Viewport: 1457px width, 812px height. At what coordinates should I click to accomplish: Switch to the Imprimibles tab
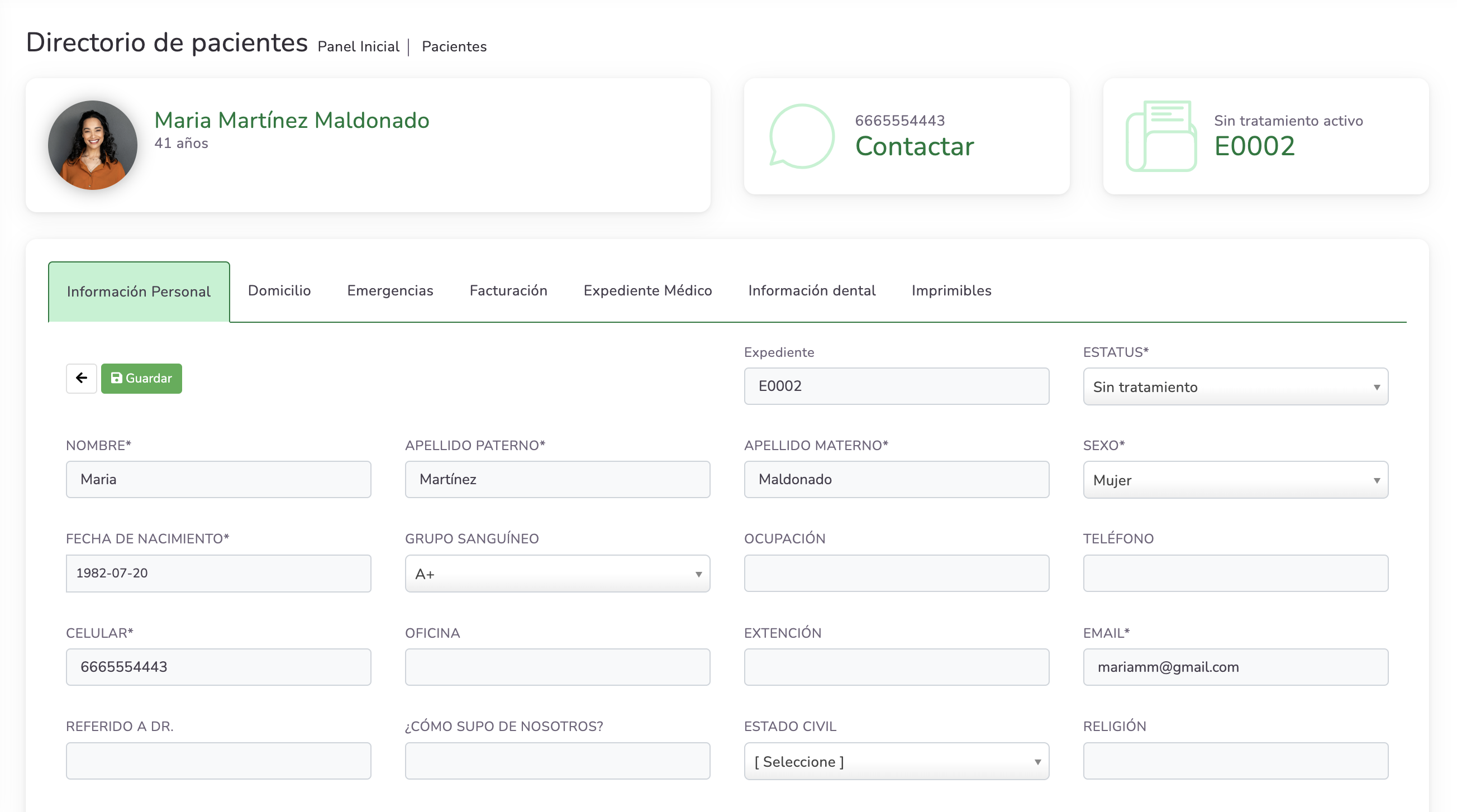951,290
